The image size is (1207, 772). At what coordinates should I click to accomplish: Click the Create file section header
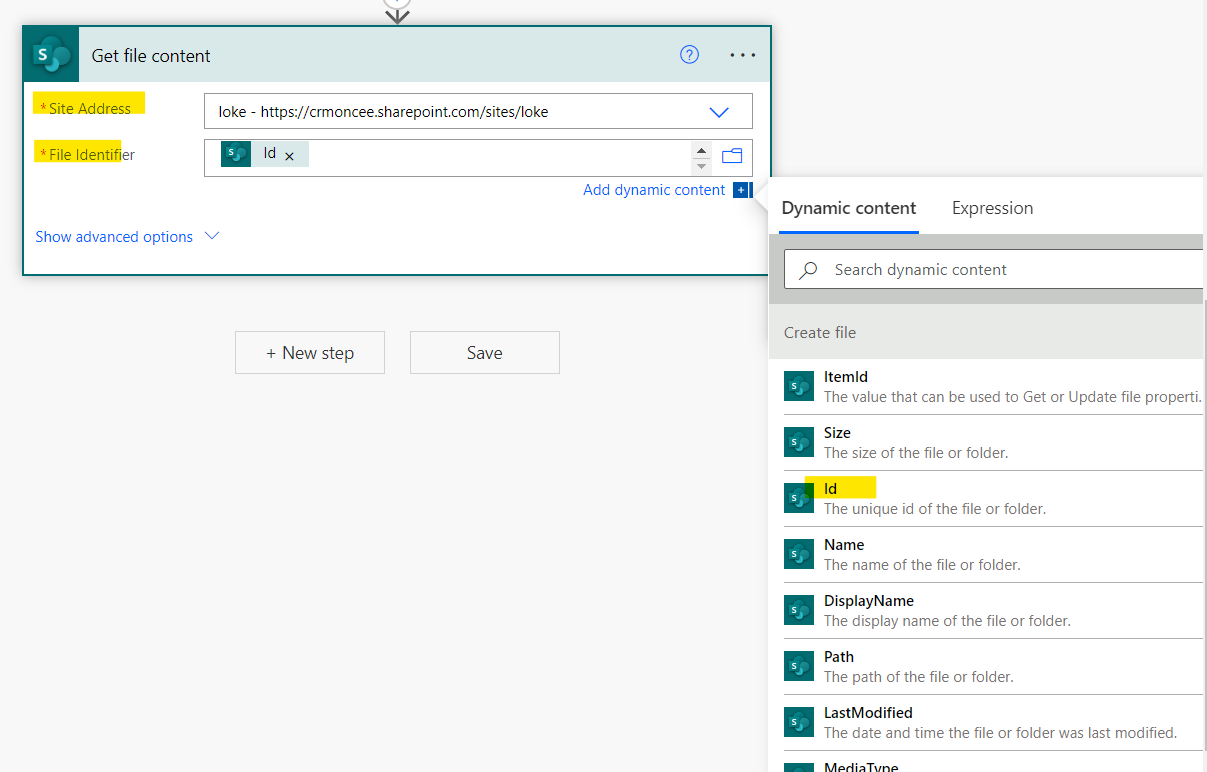click(987, 332)
